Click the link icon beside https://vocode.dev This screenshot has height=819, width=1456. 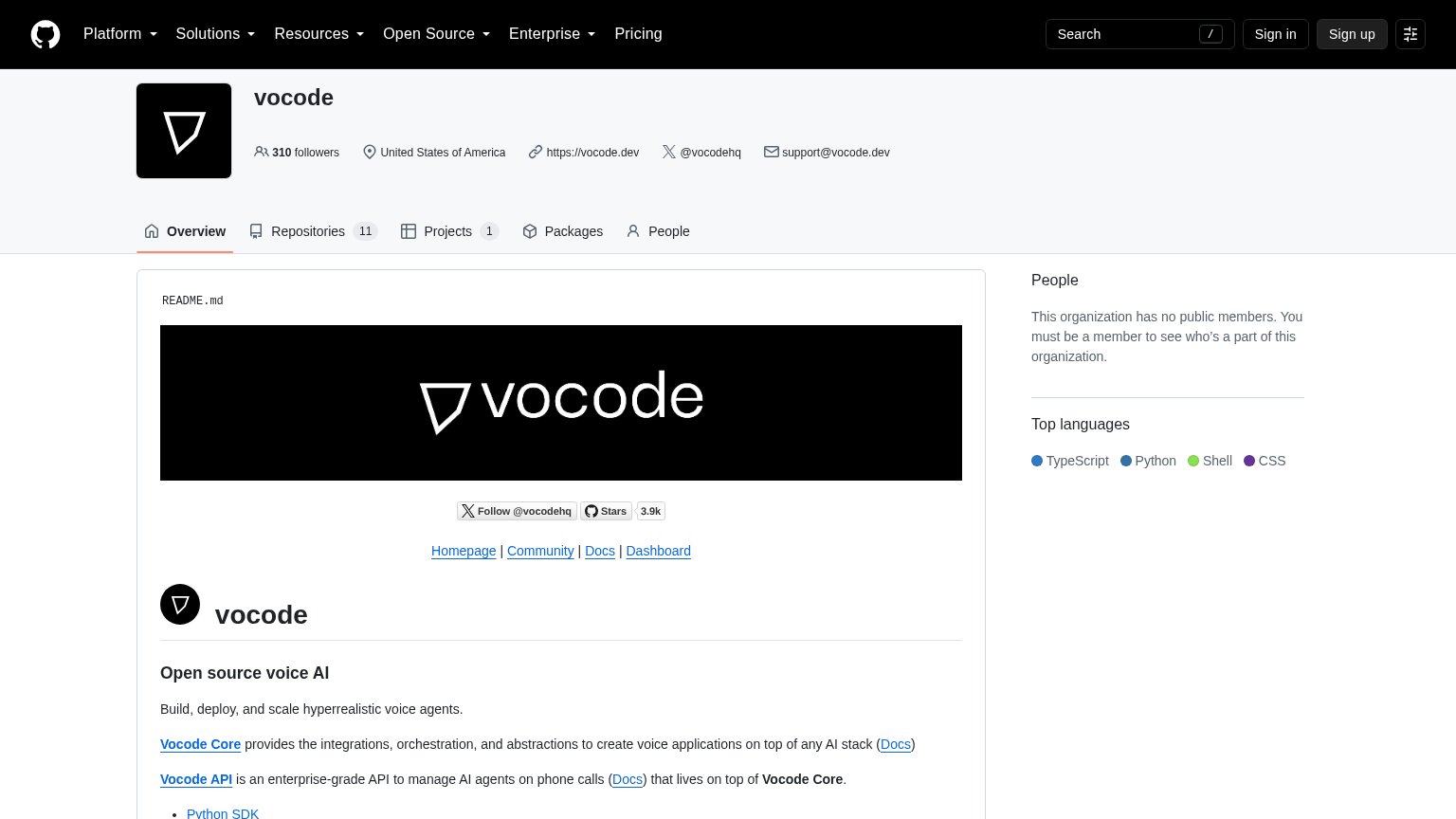[536, 152]
